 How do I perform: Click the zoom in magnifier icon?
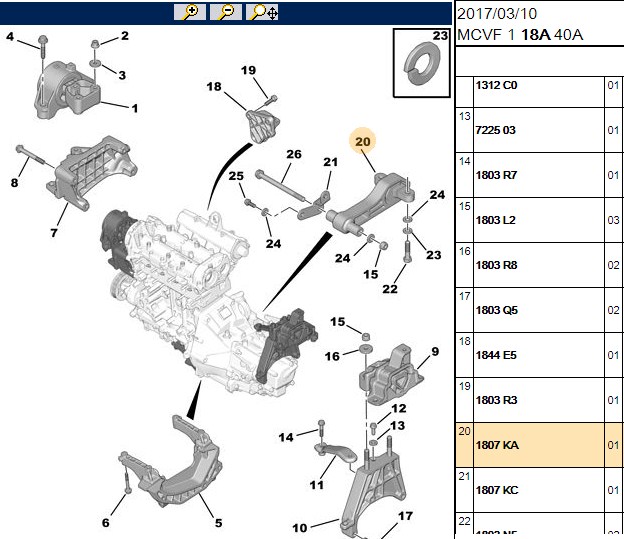pos(190,12)
